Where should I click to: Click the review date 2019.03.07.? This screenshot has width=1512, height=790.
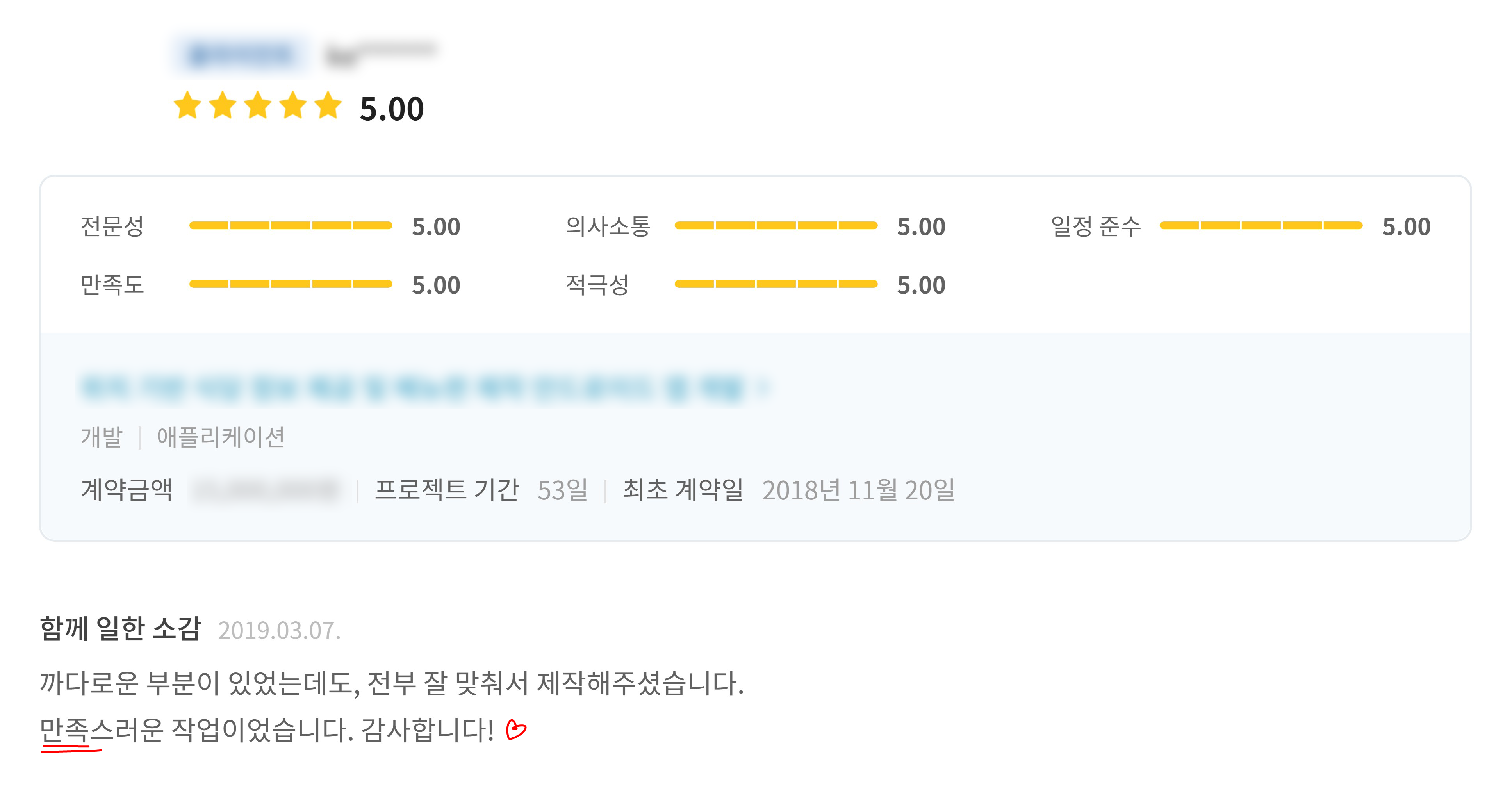click(x=279, y=630)
